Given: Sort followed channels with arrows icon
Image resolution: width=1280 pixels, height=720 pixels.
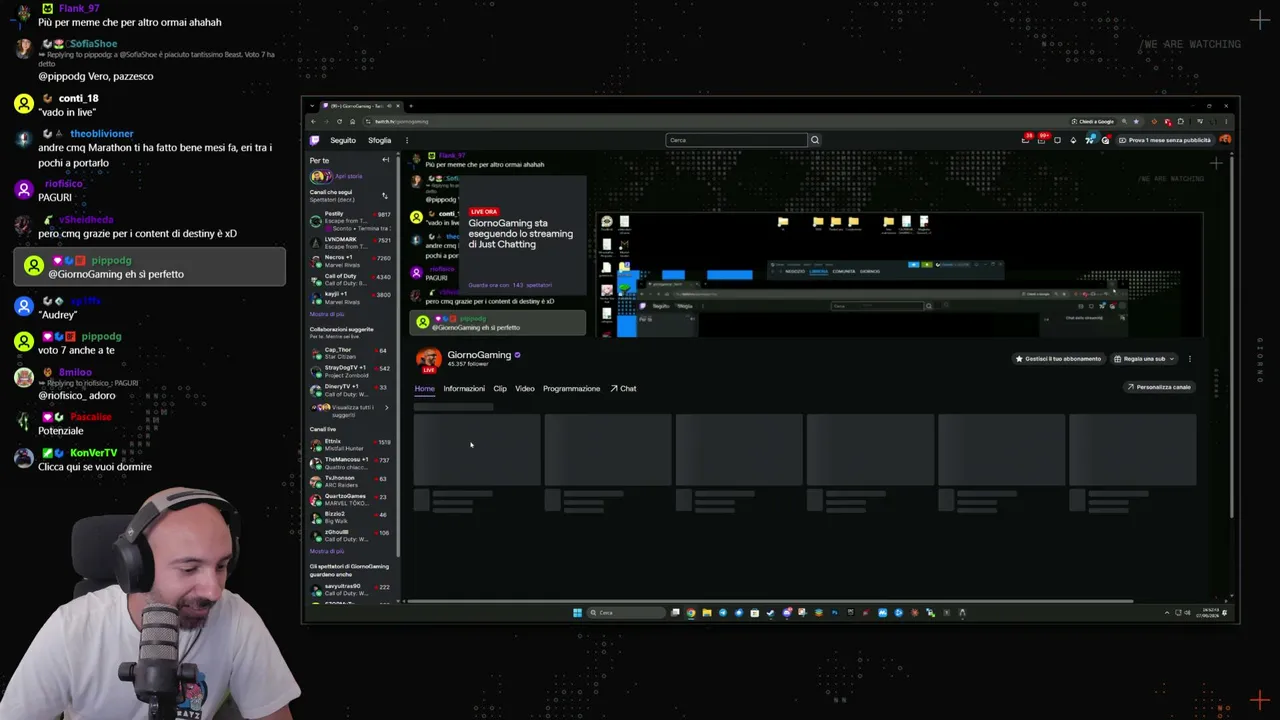Looking at the screenshot, I should [385, 195].
